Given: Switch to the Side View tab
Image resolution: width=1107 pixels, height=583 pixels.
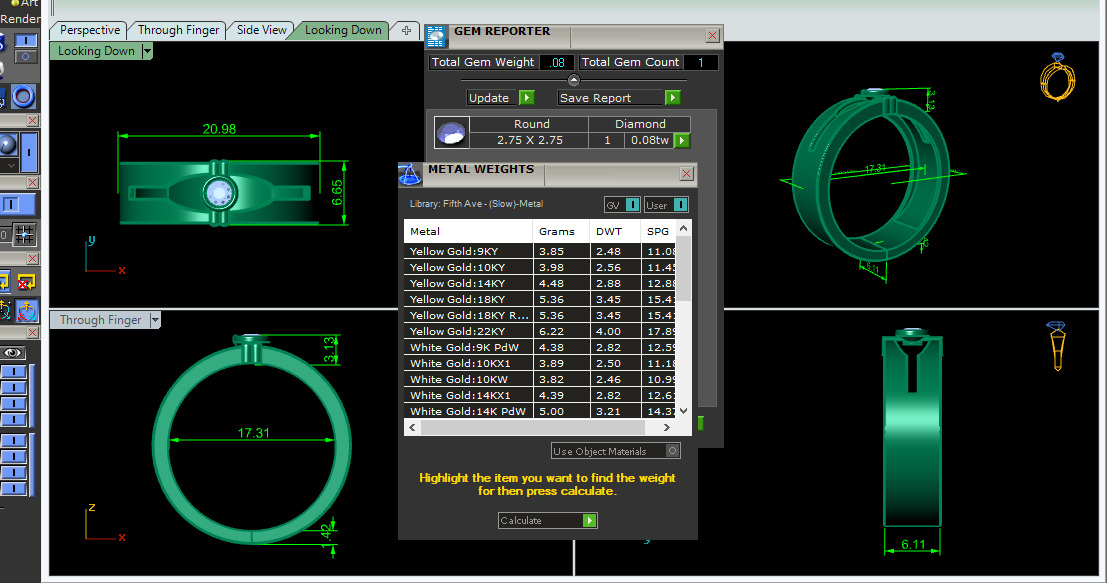Looking at the screenshot, I should click(x=261, y=30).
